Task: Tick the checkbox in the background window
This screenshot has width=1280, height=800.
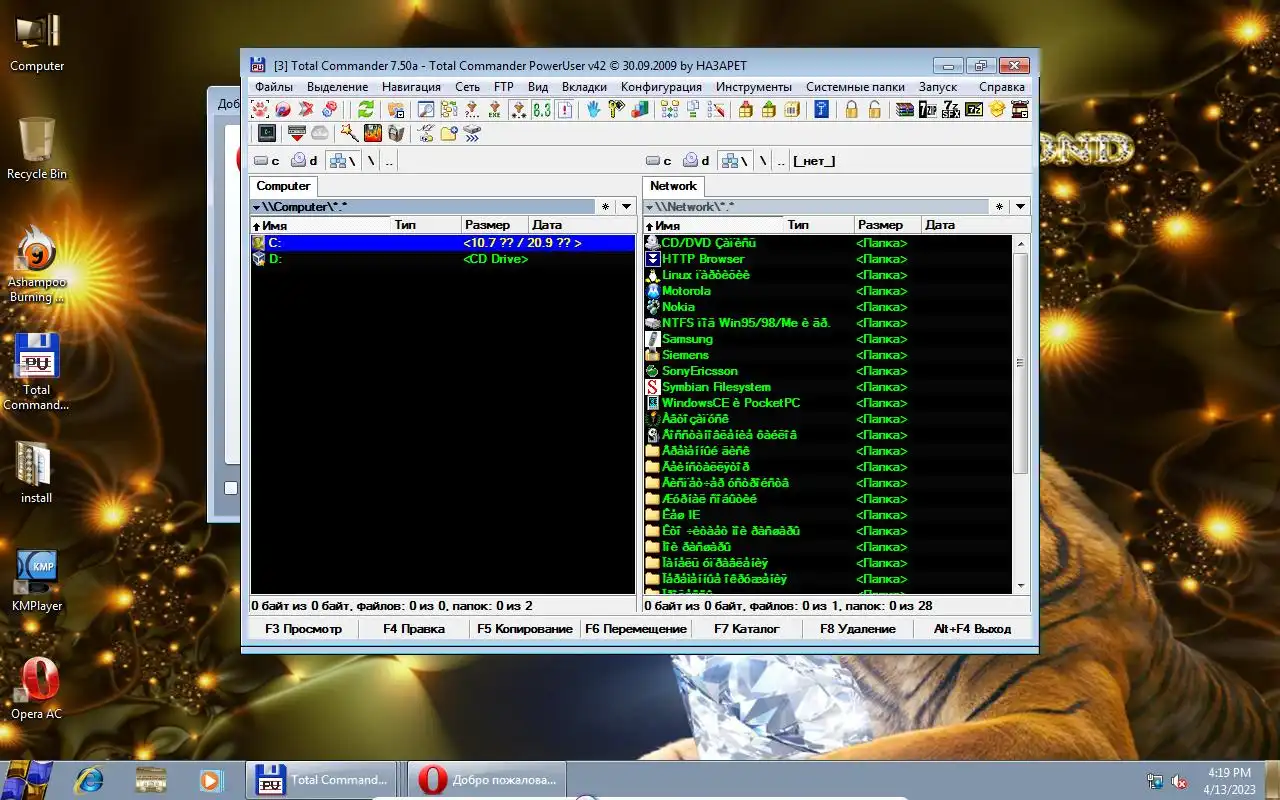Action: (x=231, y=488)
